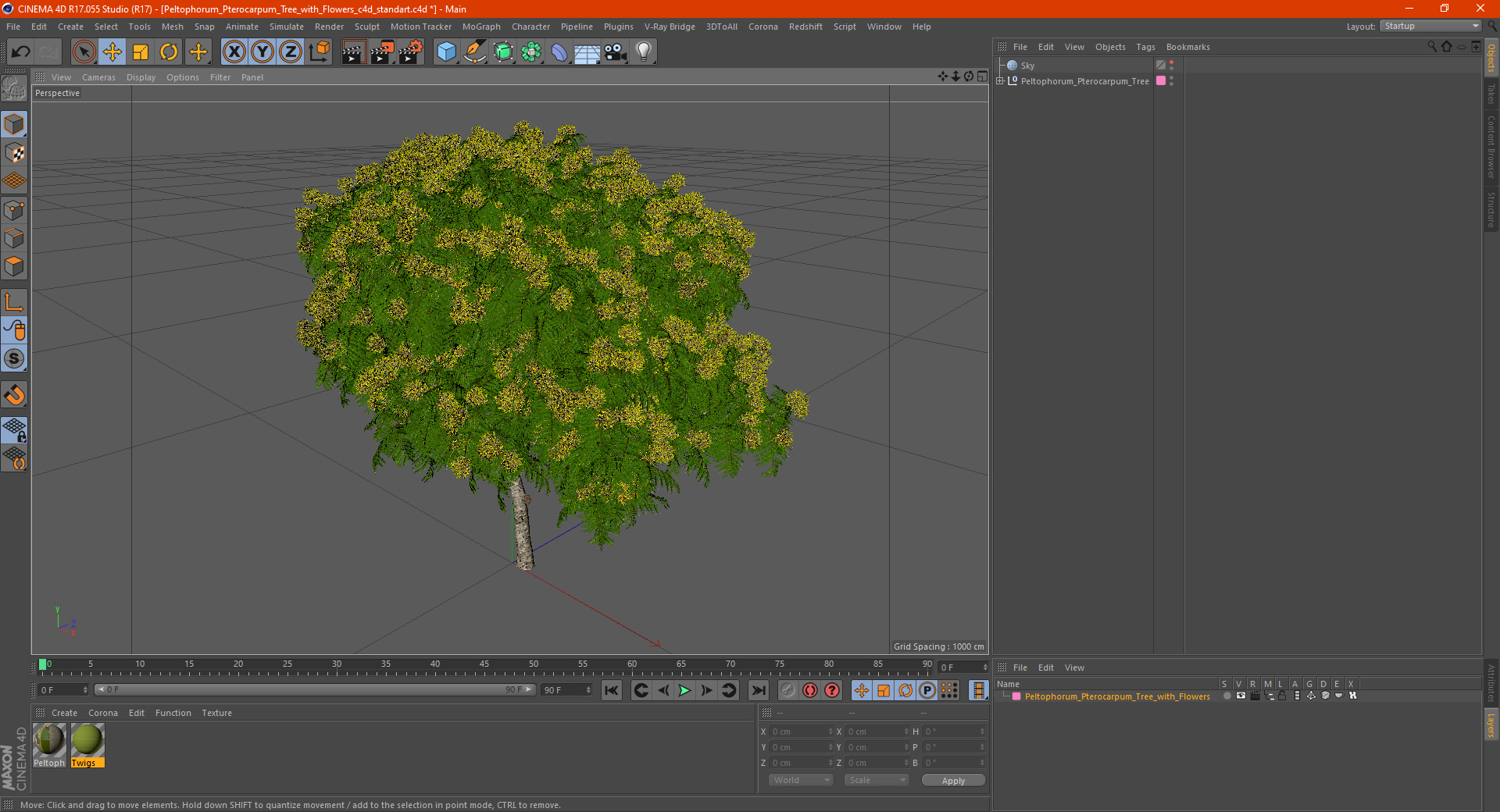
Task: Click the pink layer color swatch
Action: pos(1016,696)
